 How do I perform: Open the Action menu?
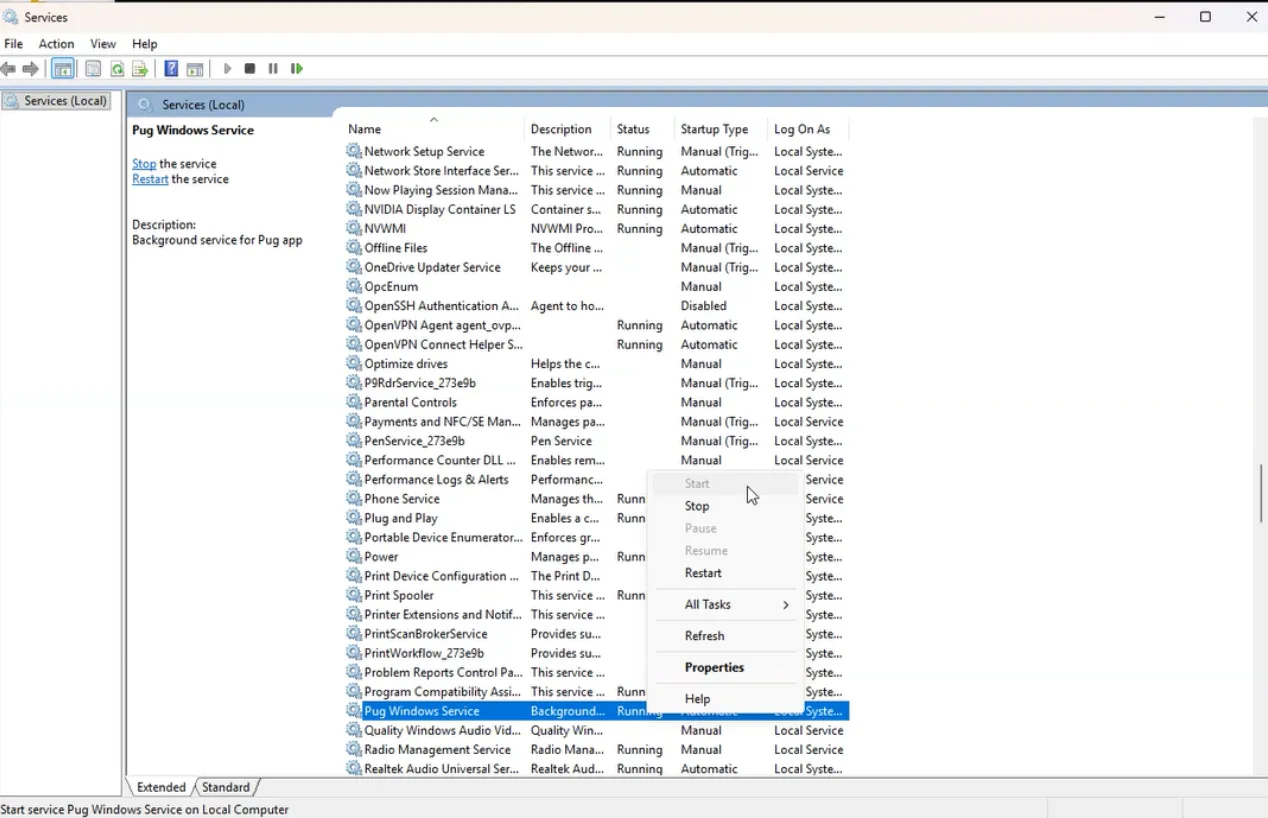point(56,44)
